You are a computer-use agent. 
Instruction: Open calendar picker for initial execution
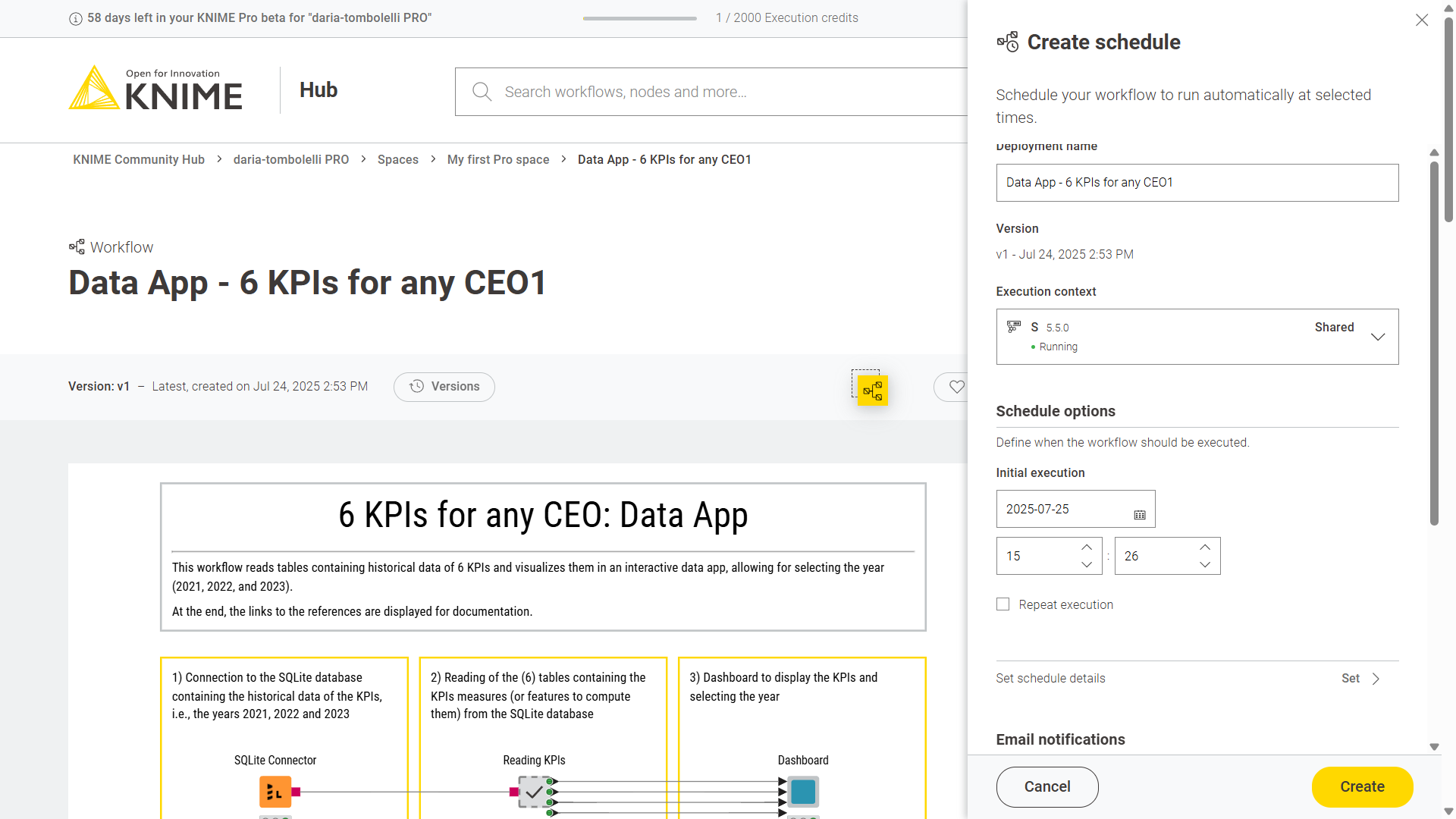(1139, 515)
